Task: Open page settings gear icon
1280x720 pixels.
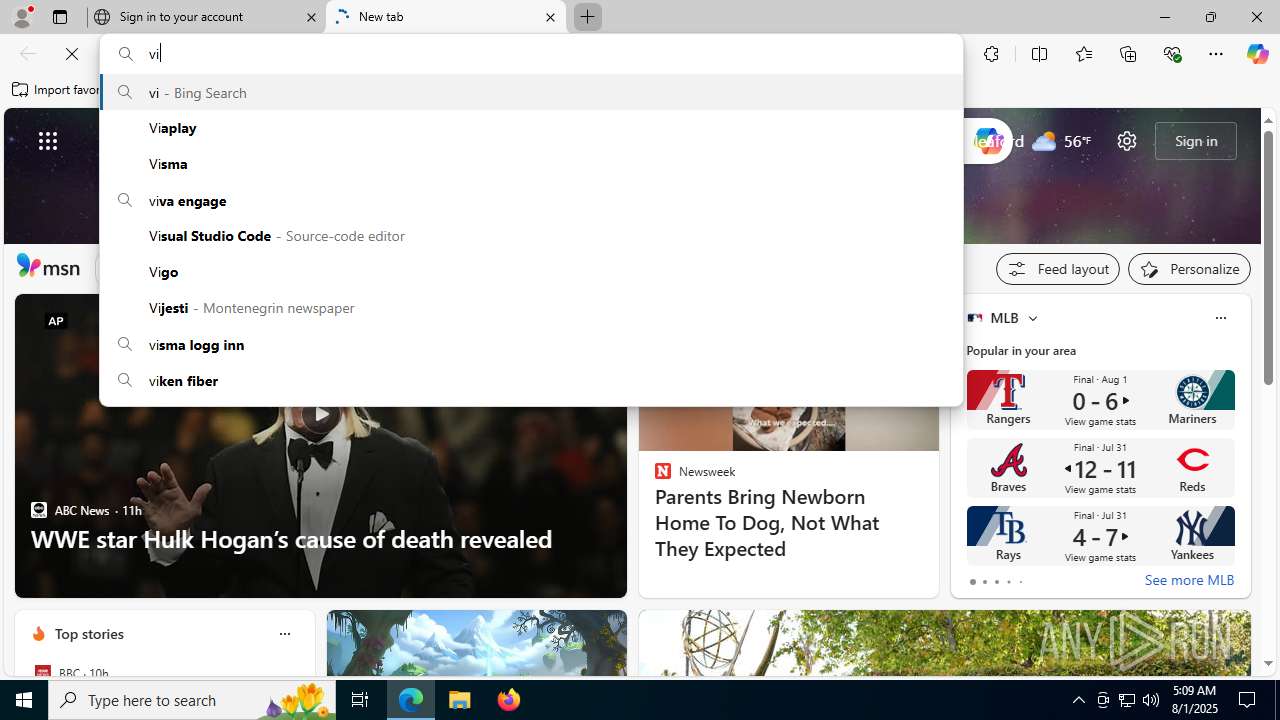Action: (1127, 141)
